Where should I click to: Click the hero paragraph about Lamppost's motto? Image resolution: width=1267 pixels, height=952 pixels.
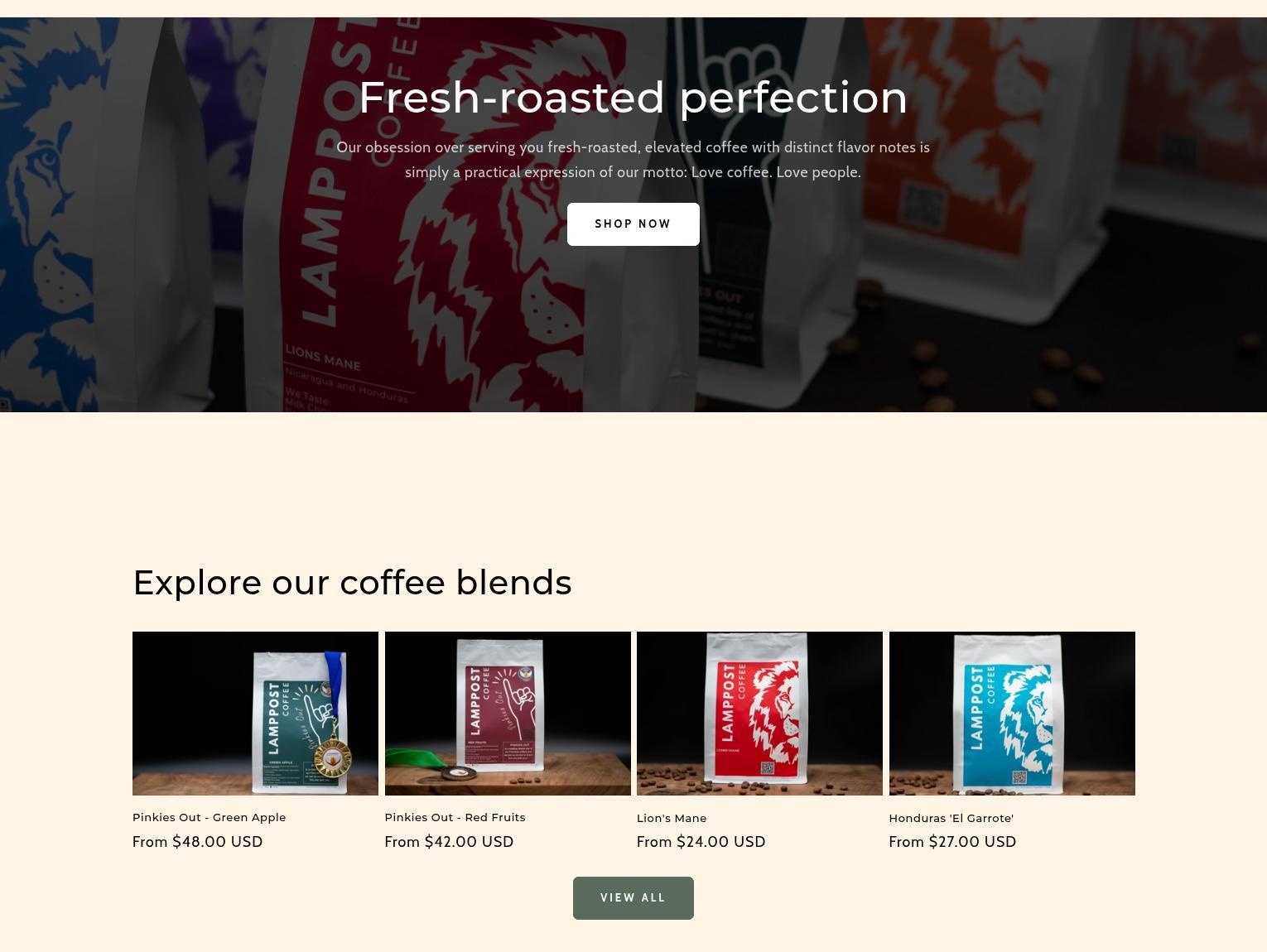(633, 160)
